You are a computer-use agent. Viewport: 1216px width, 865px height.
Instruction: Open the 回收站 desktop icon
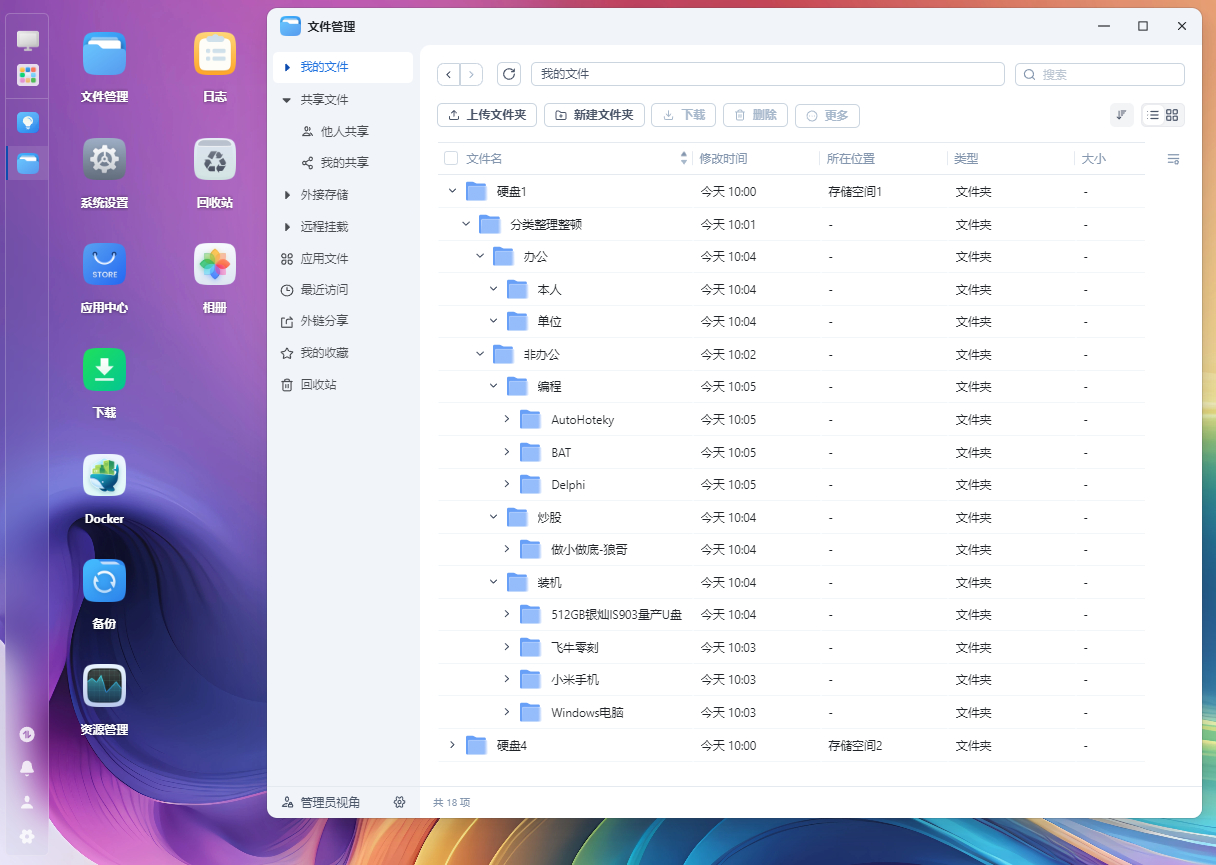(215, 159)
